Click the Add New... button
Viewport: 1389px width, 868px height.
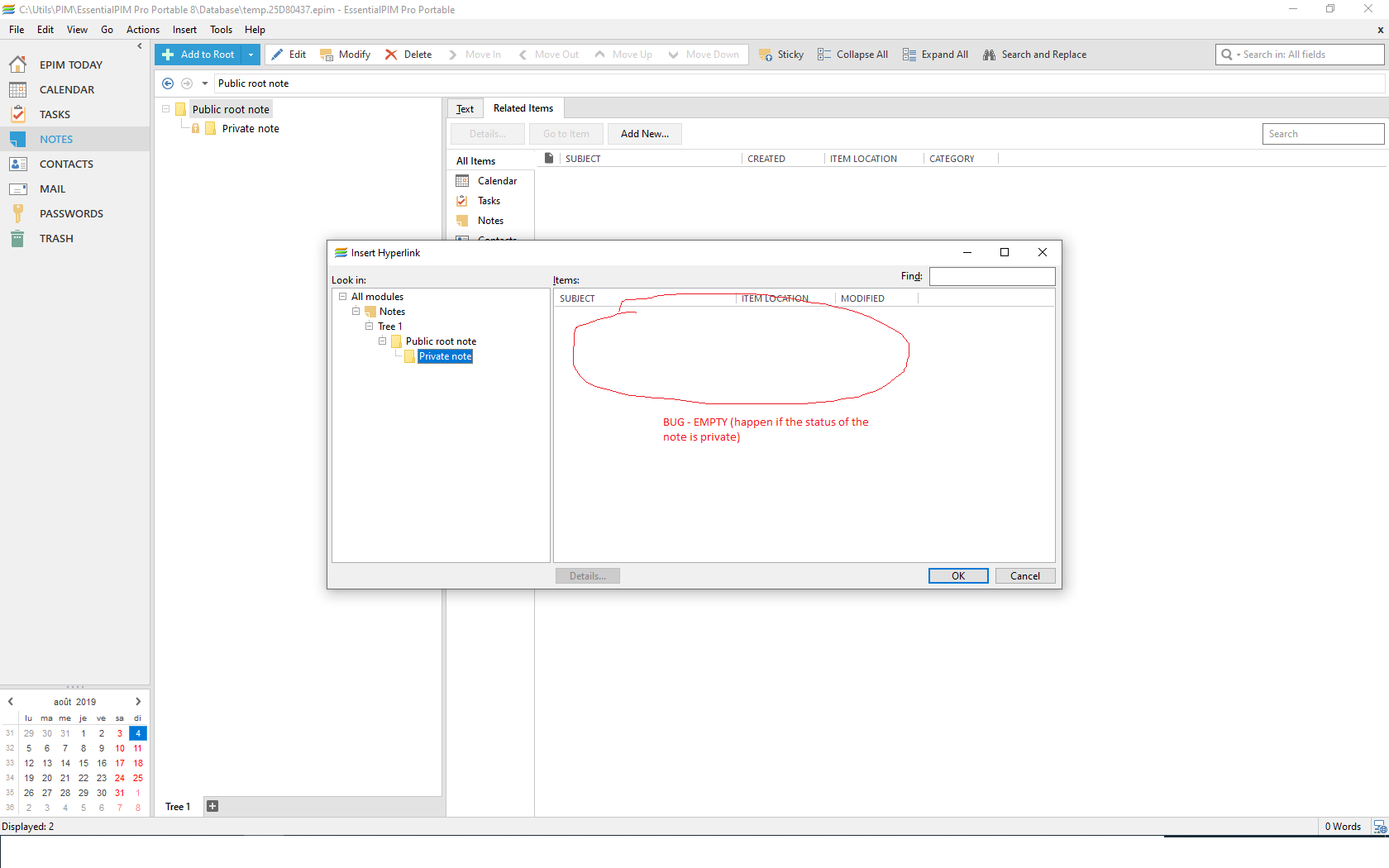(x=645, y=134)
